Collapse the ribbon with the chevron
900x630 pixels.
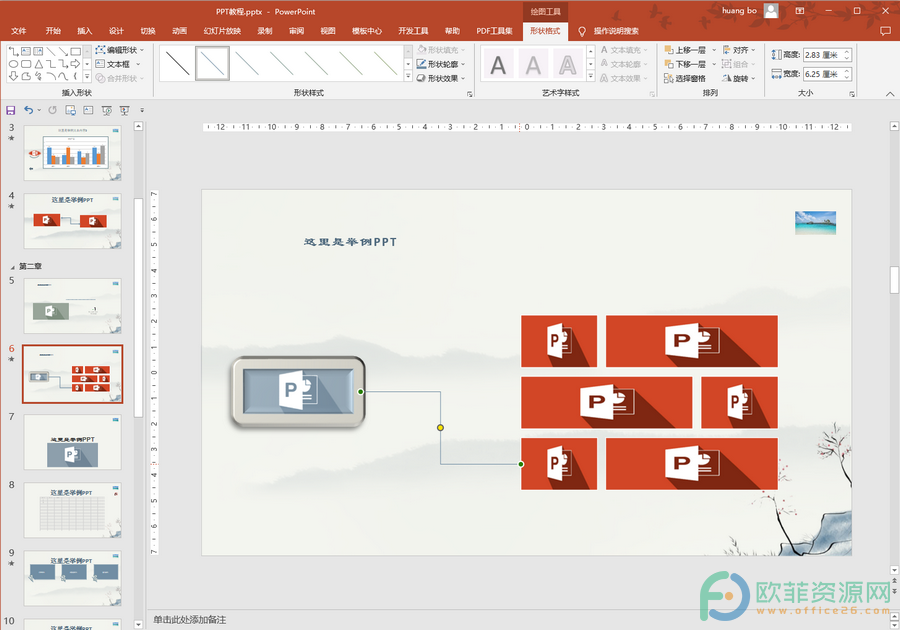890,94
